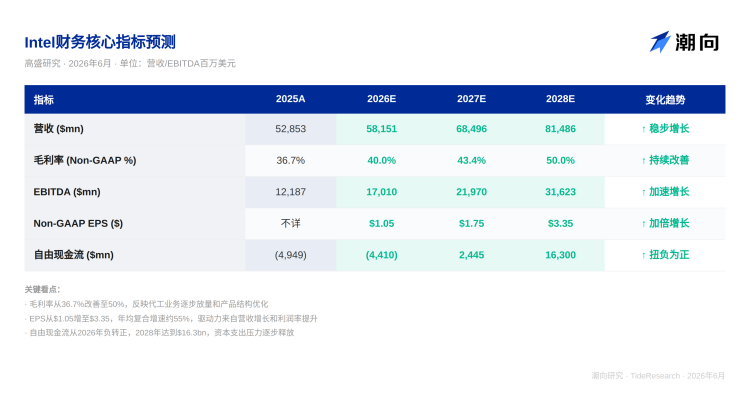The height and width of the screenshot is (411, 750).
Task: Click the revenue value 68,496
Action: pyautogui.click(x=471, y=129)
